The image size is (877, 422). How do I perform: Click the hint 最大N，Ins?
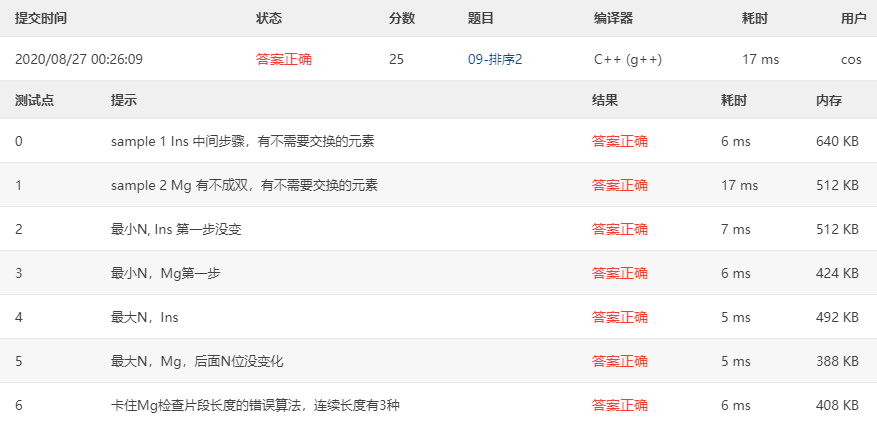click(x=145, y=317)
